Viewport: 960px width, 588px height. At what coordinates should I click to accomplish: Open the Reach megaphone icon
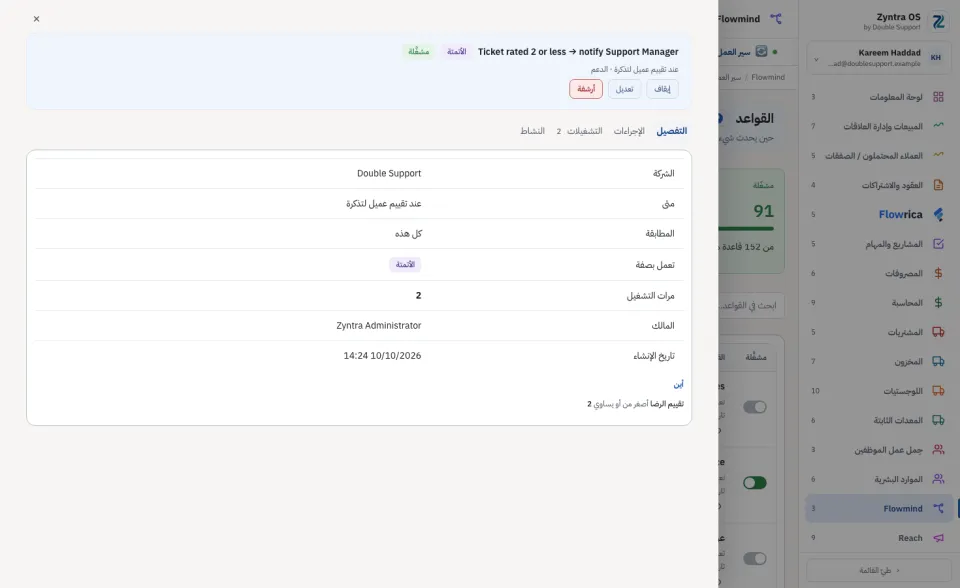[x=938, y=538]
